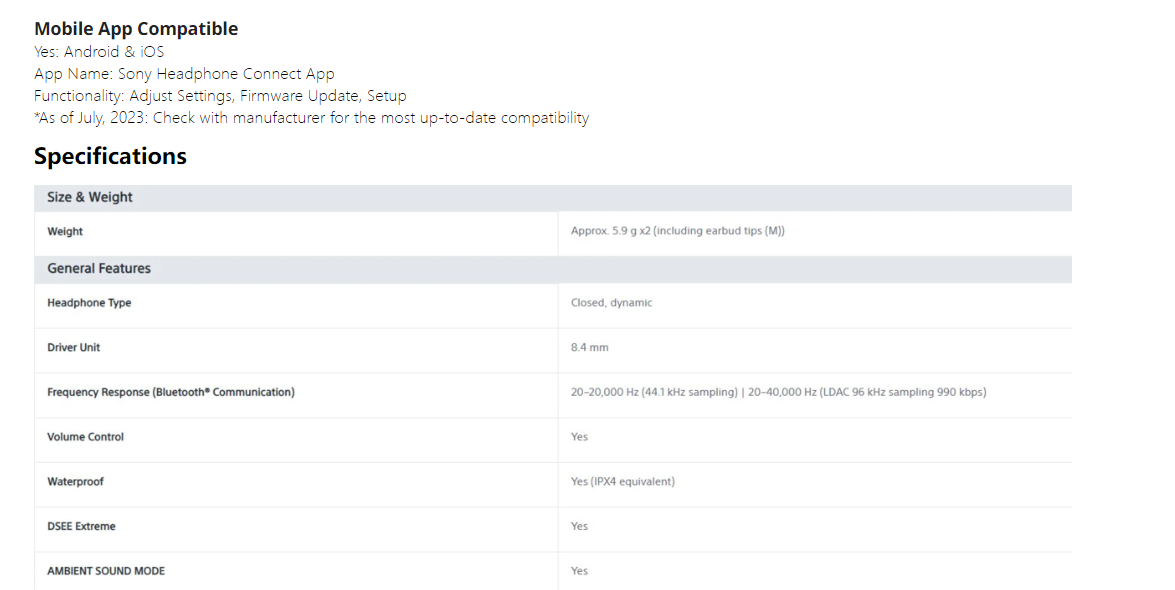Click the 'Yes (IPX4 equivalent)' value
Viewport: 1175px width, 590px height.
(x=623, y=481)
